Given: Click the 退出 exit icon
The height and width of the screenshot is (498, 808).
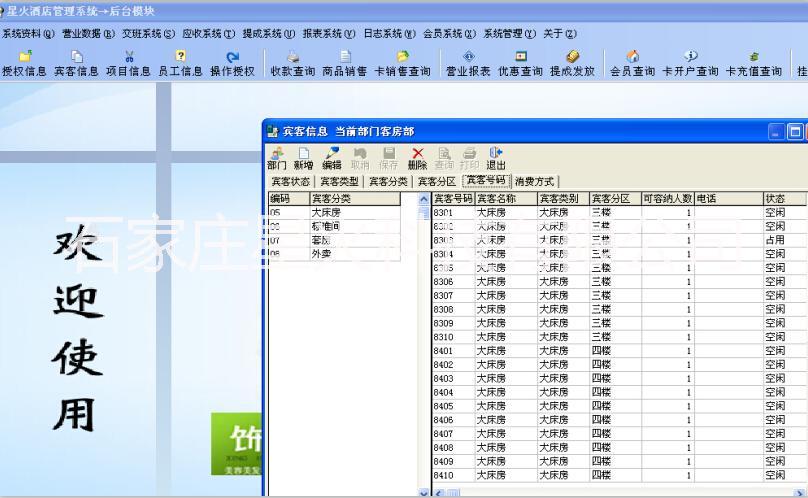Looking at the screenshot, I should pyautogui.click(x=496, y=159).
